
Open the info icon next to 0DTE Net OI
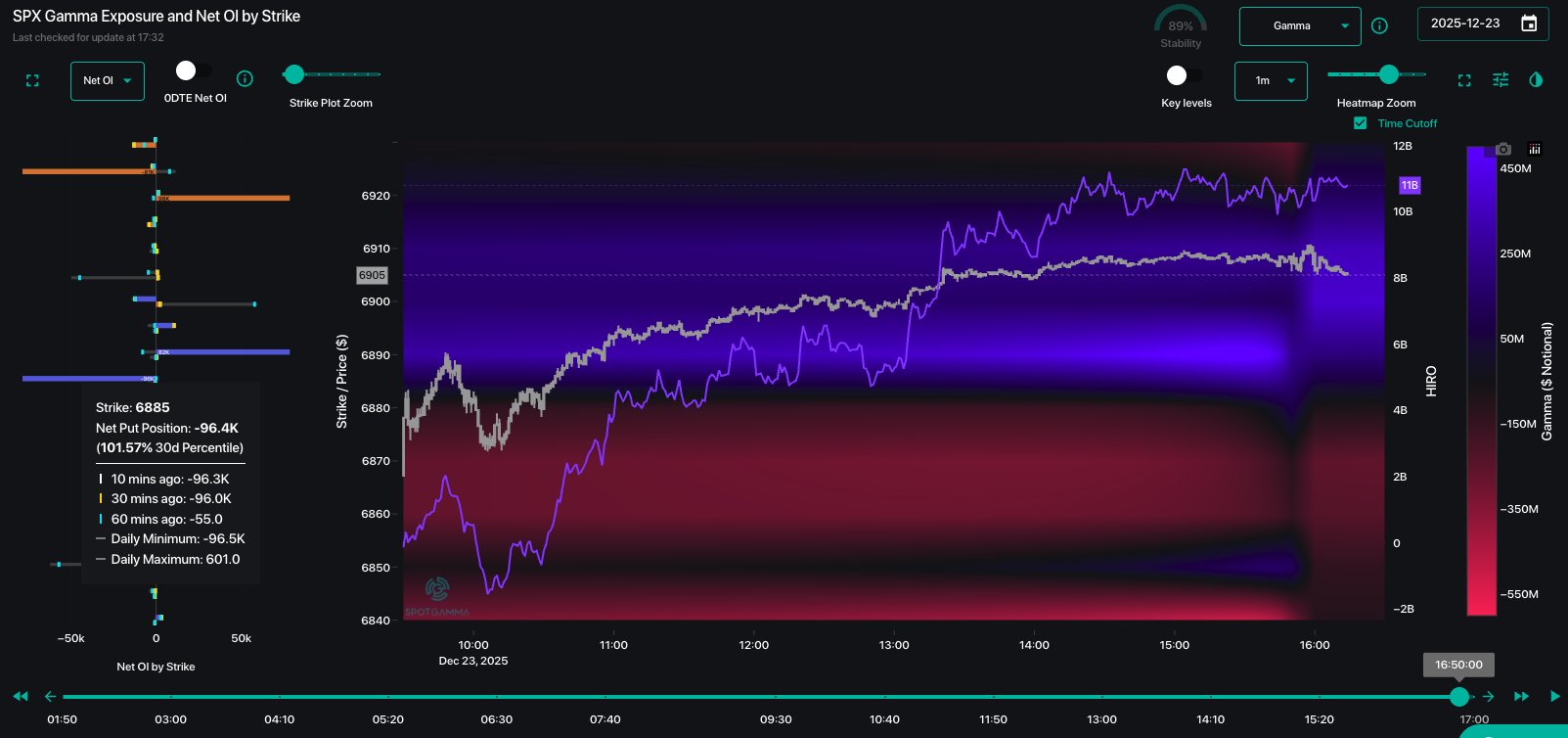(245, 78)
